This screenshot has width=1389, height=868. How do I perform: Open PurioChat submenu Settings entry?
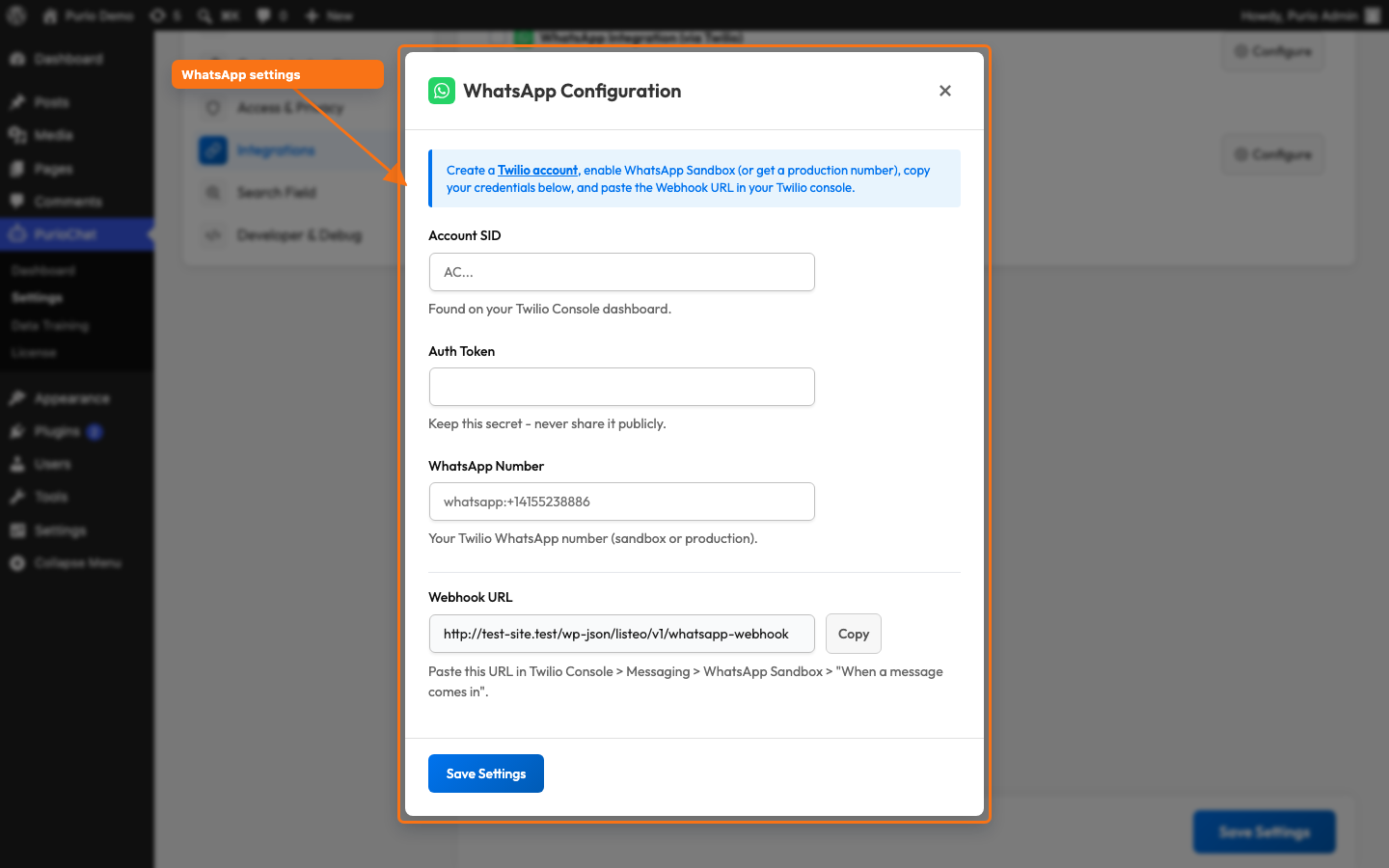coord(38,298)
